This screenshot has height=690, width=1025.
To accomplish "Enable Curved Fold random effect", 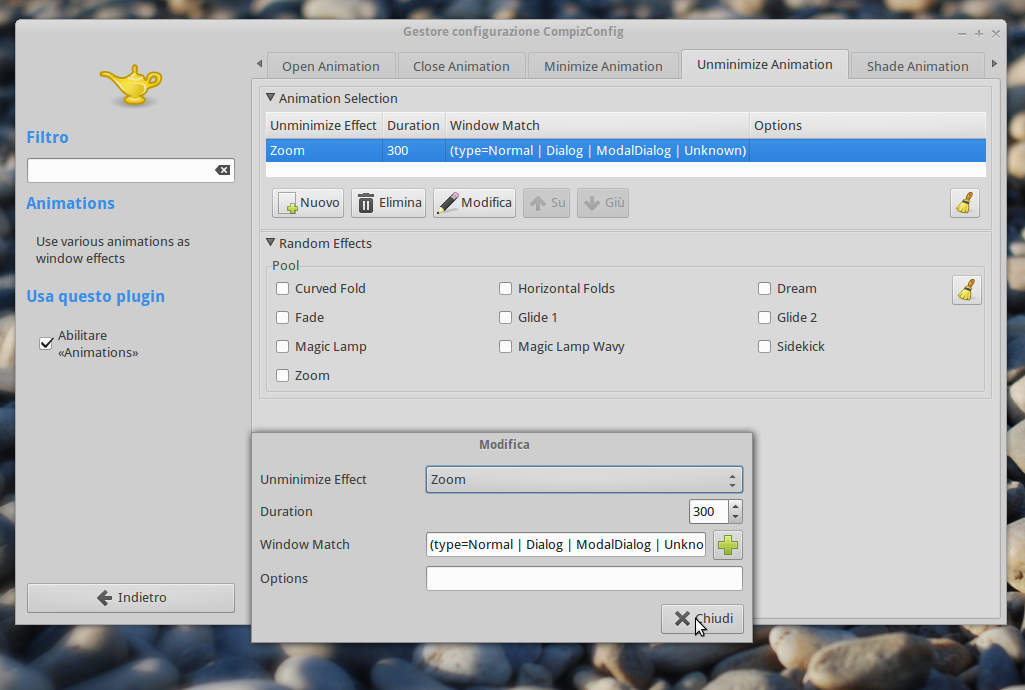I will click(x=282, y=289).
